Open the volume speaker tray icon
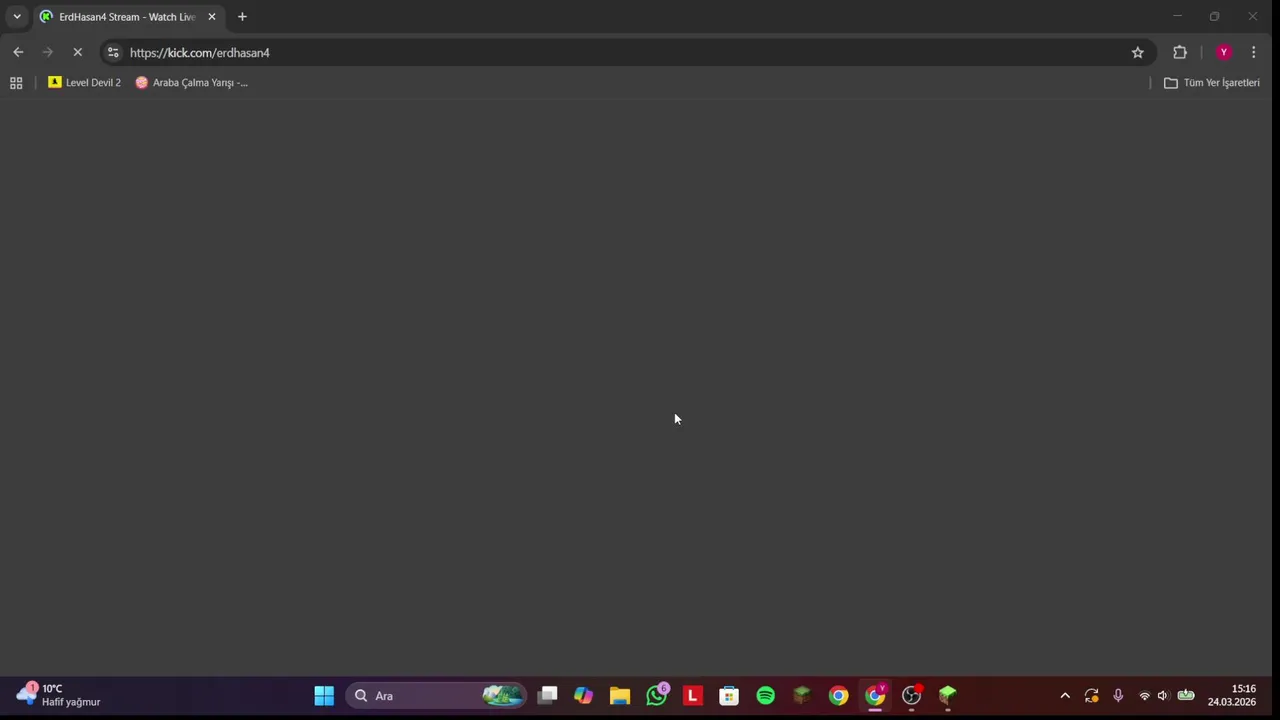The height and width of the screenshot is (720, 1280). [1163, 696]
